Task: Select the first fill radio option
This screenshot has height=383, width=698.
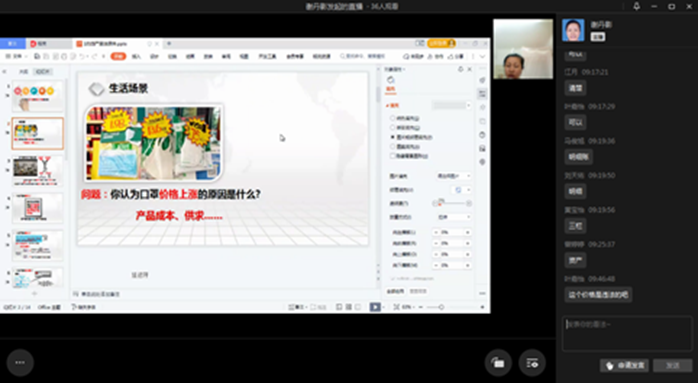Action: point(393,118)
